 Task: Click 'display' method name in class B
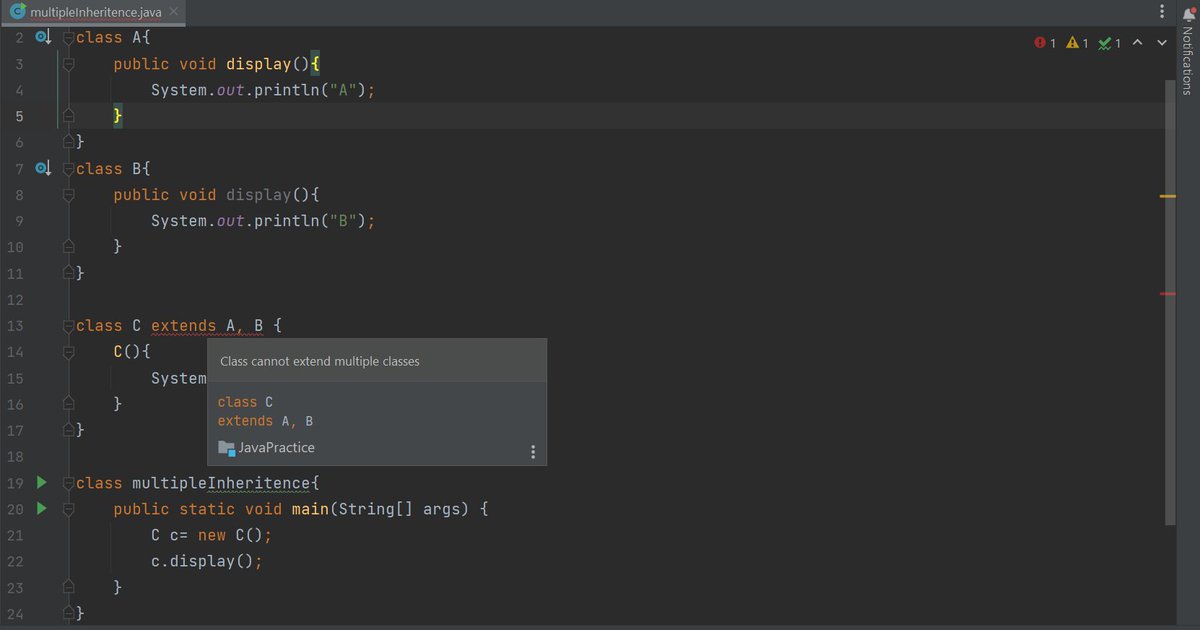pos(259,195)
